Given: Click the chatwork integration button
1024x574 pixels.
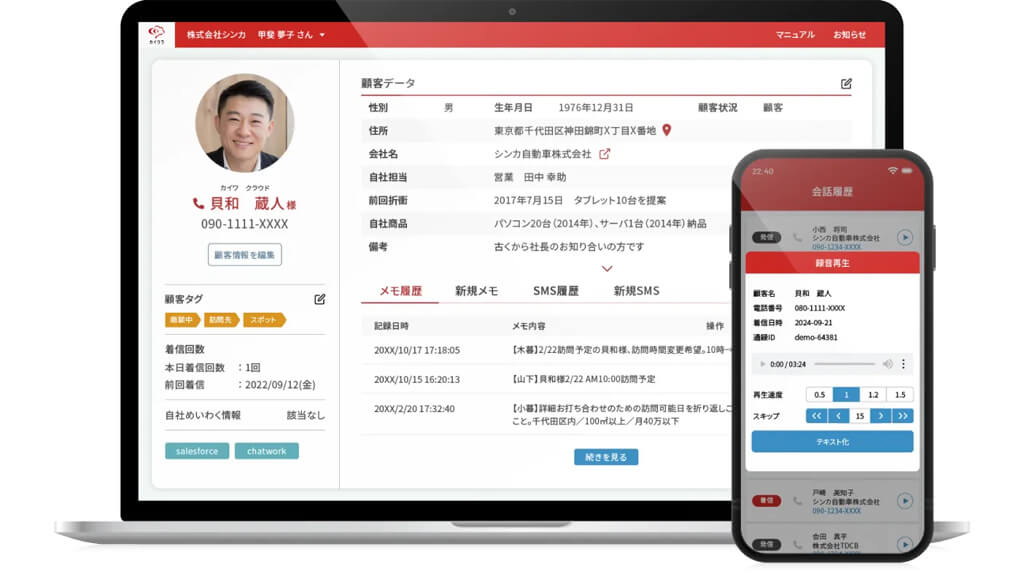Looking at the screenshot, I should (x=266, y=451).
